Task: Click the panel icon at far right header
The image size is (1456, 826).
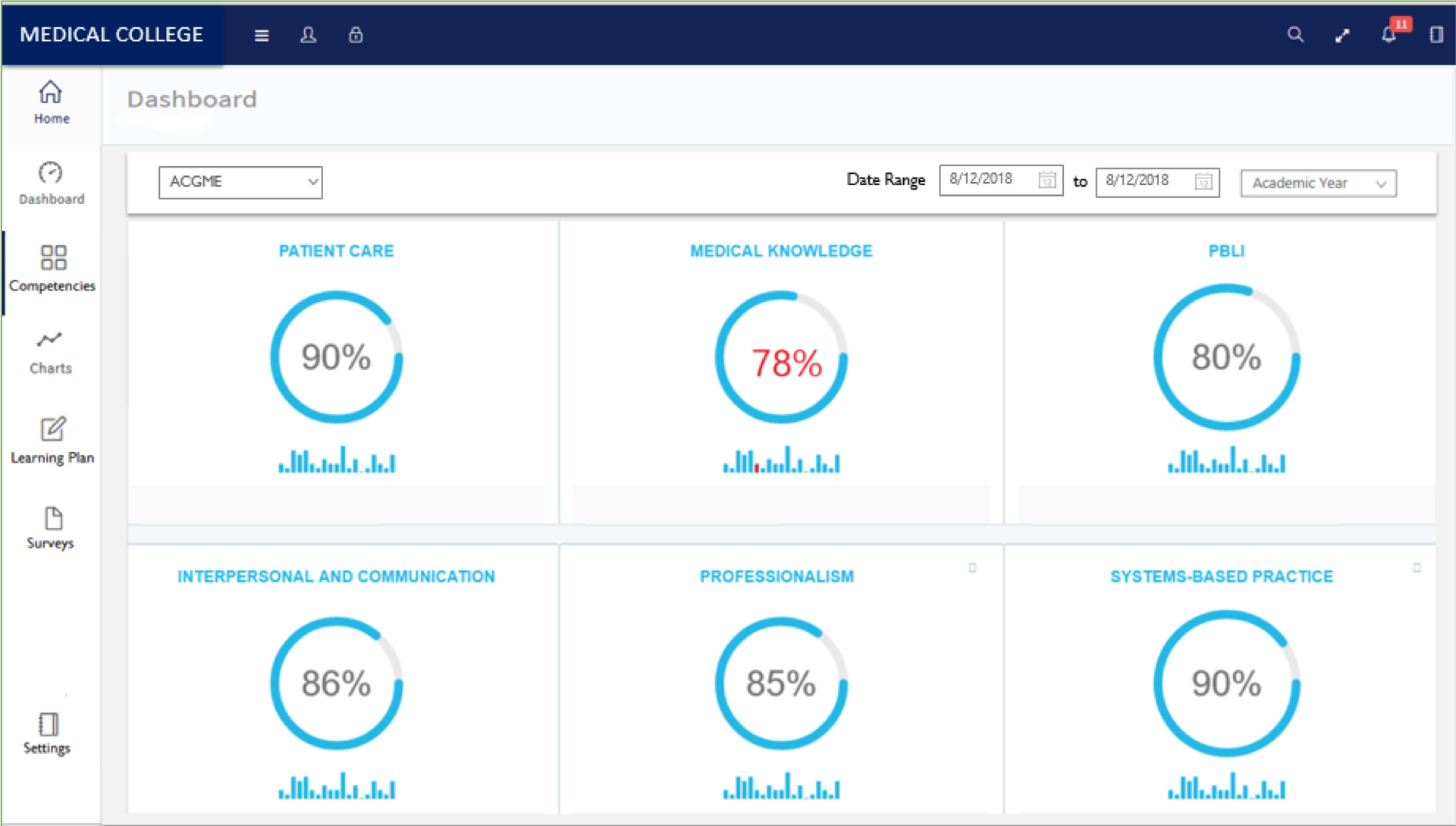Action: (1436, 35)
